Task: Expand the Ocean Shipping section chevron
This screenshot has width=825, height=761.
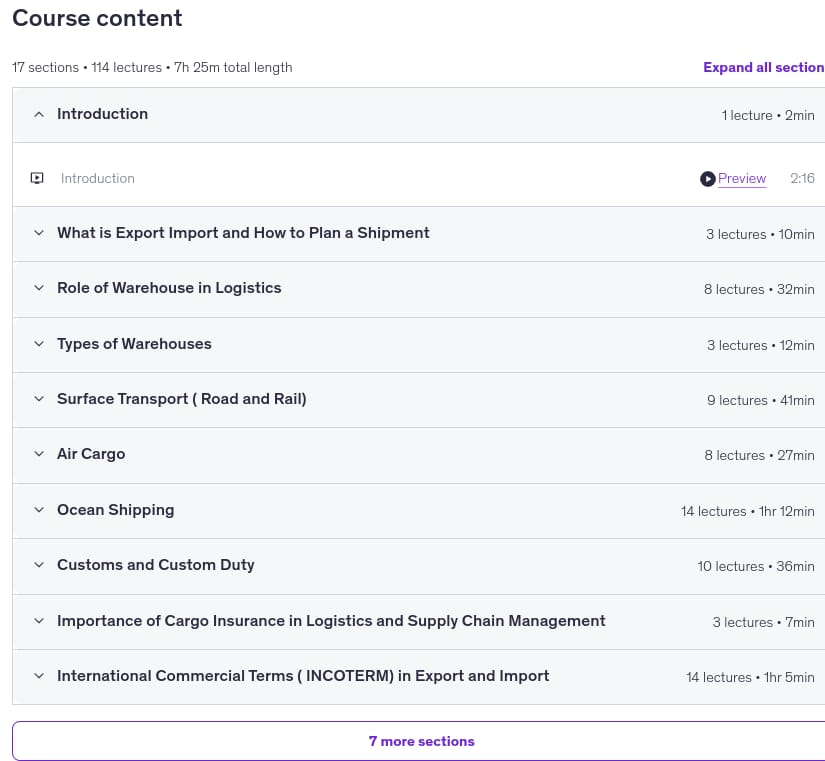Action: coord(39,510)
